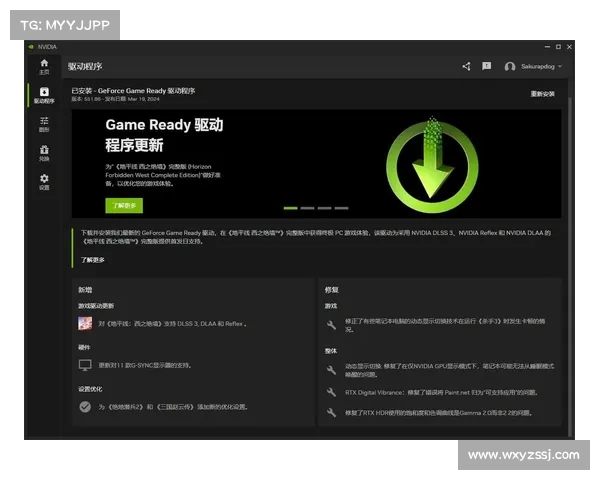Select the Drivers (驱动程序) sidebar icon
Screen dimensions: 600x480
click(43, 95)
